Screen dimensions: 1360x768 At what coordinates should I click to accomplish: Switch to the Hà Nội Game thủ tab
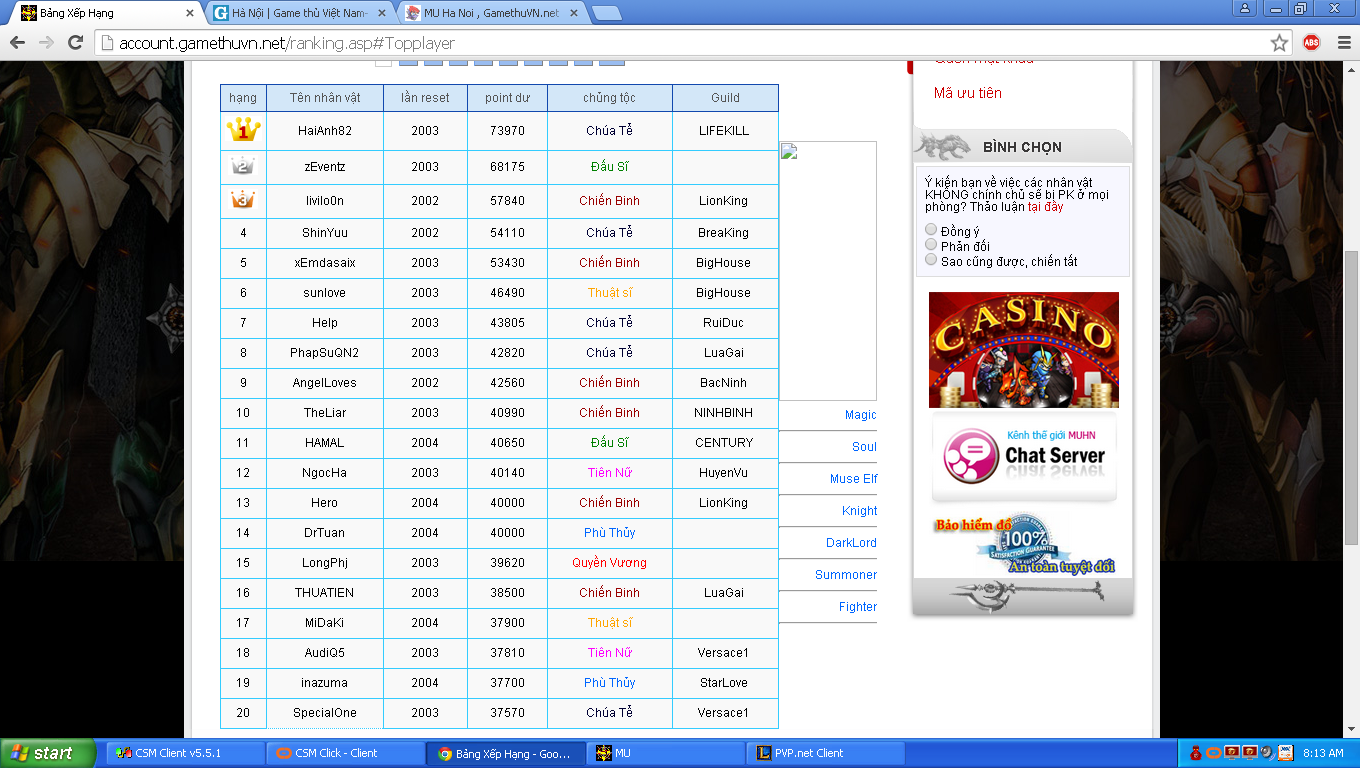point(299,13)
